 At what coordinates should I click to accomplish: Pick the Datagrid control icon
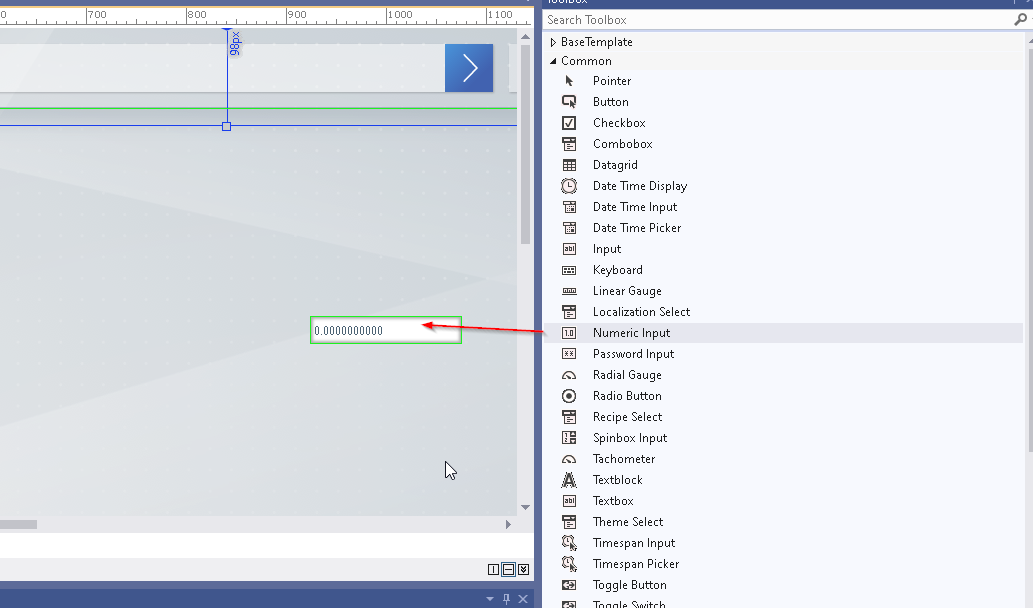tap(569, 165)
